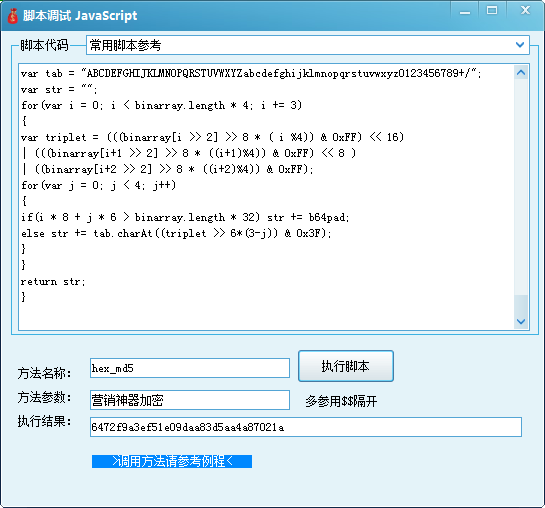Click the 执行结果: label
545x508 pixels.
(44, 421)
